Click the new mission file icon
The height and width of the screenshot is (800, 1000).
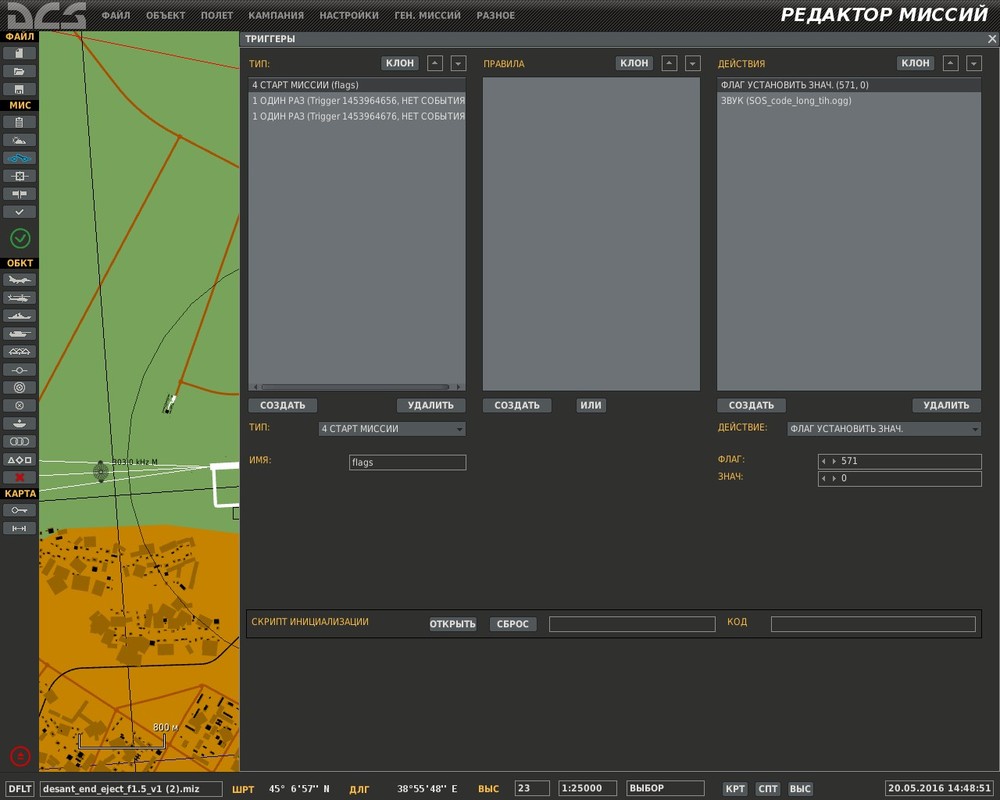tap(20, 53)
